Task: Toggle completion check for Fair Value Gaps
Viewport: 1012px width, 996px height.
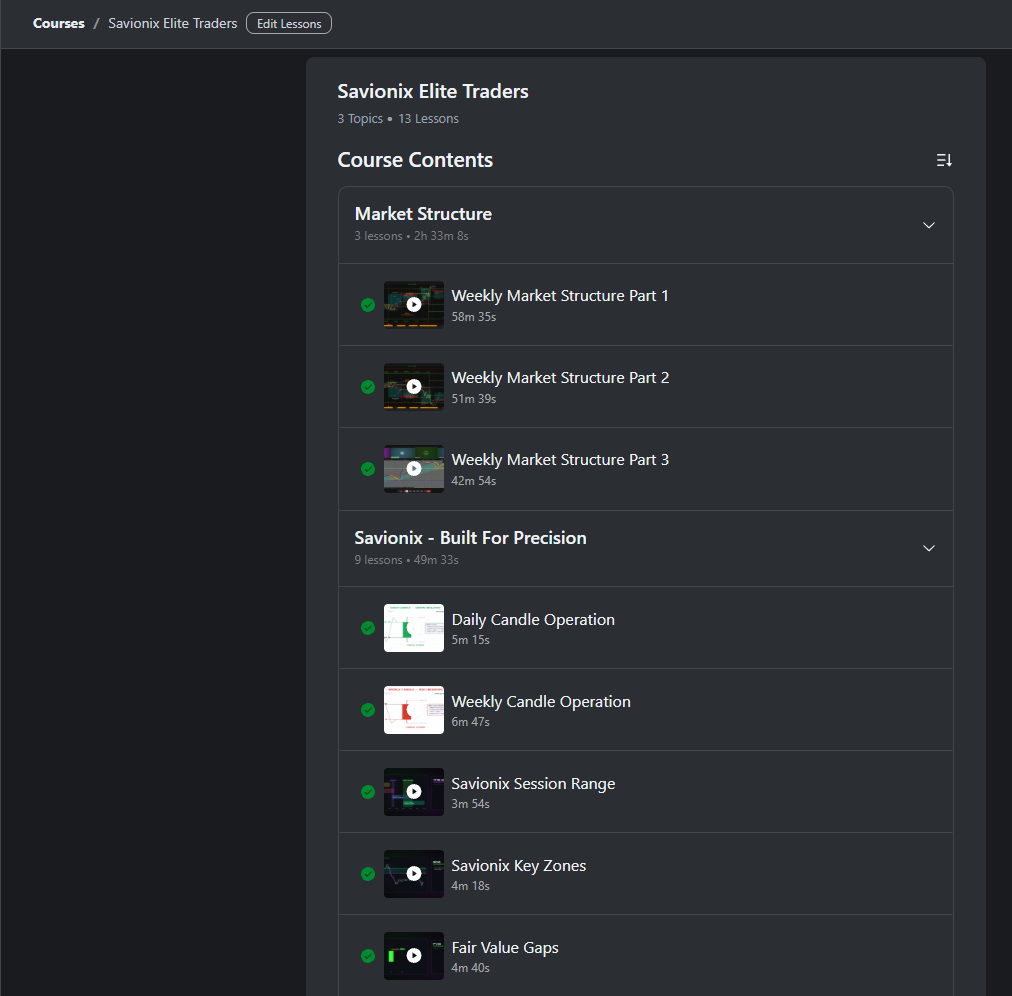Action: coord(368,956)
